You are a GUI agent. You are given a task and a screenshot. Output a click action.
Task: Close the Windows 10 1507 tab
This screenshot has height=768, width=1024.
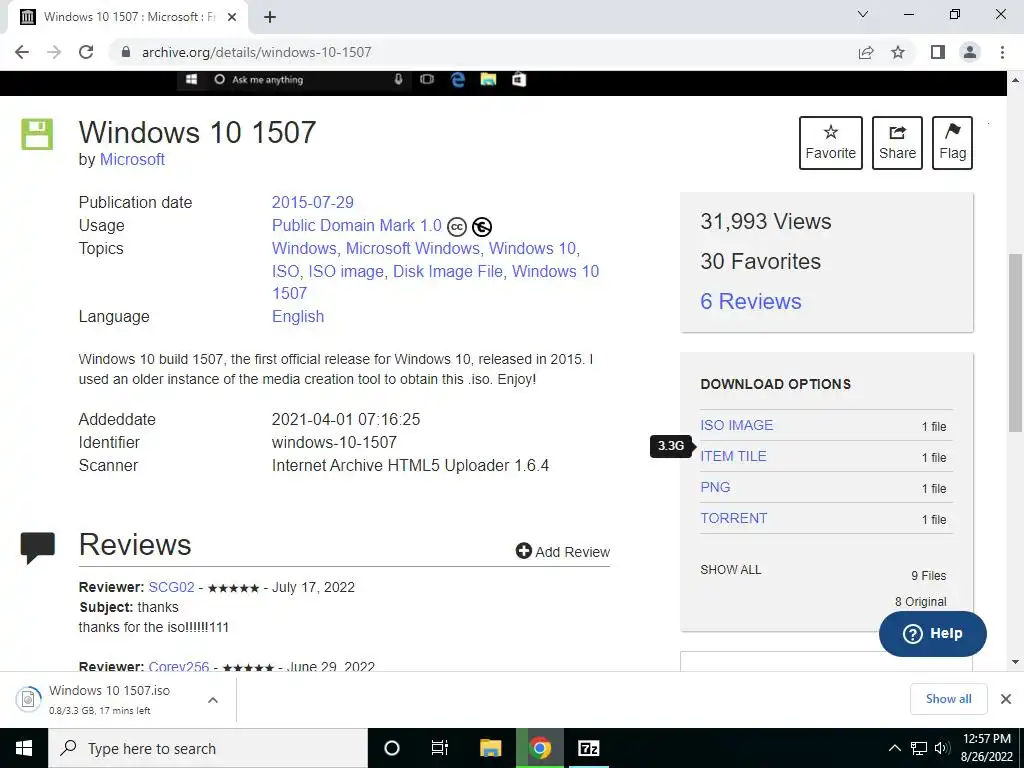point(232,17)
